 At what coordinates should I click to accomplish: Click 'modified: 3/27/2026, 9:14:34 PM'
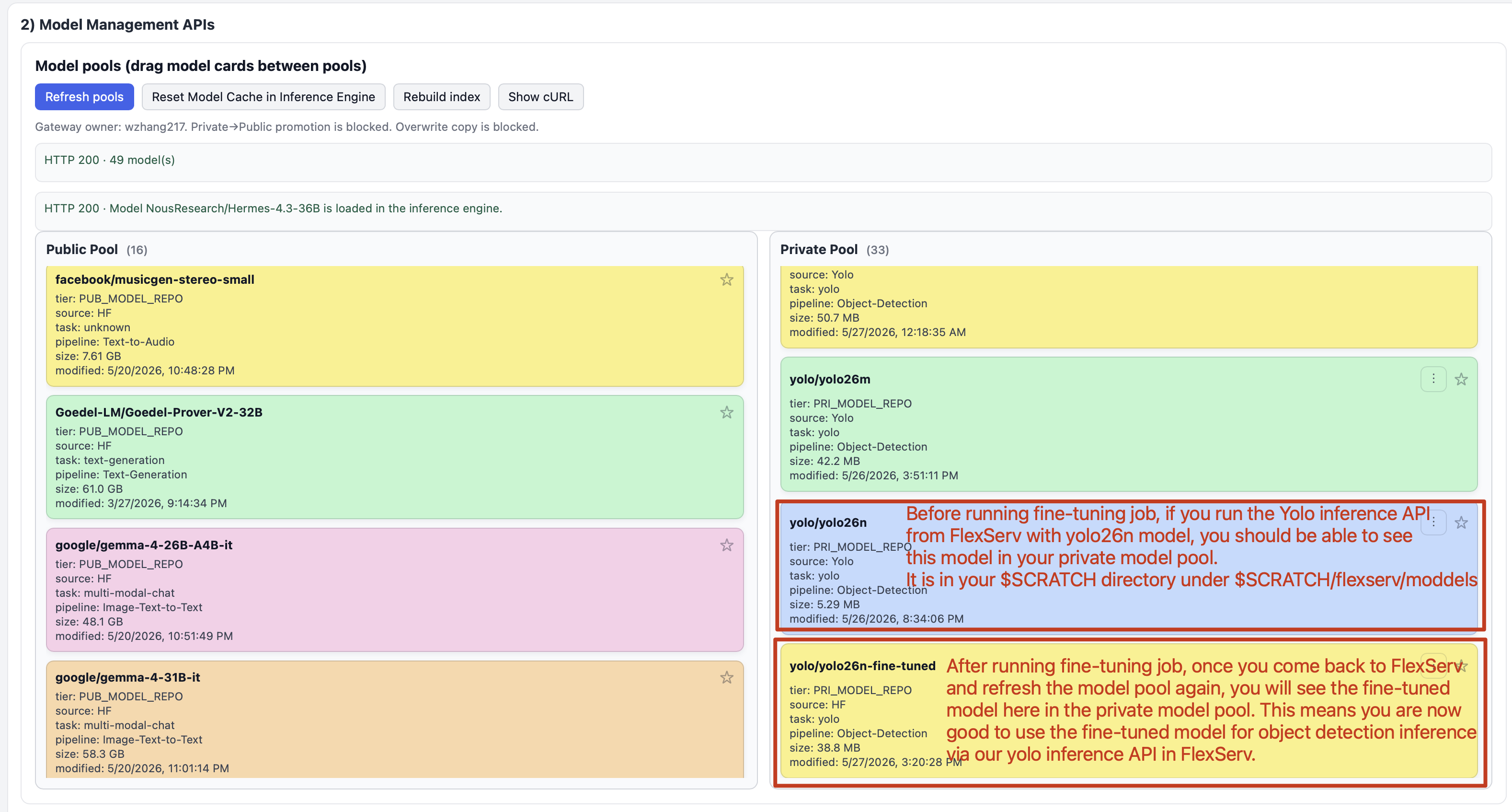[141, 503]
